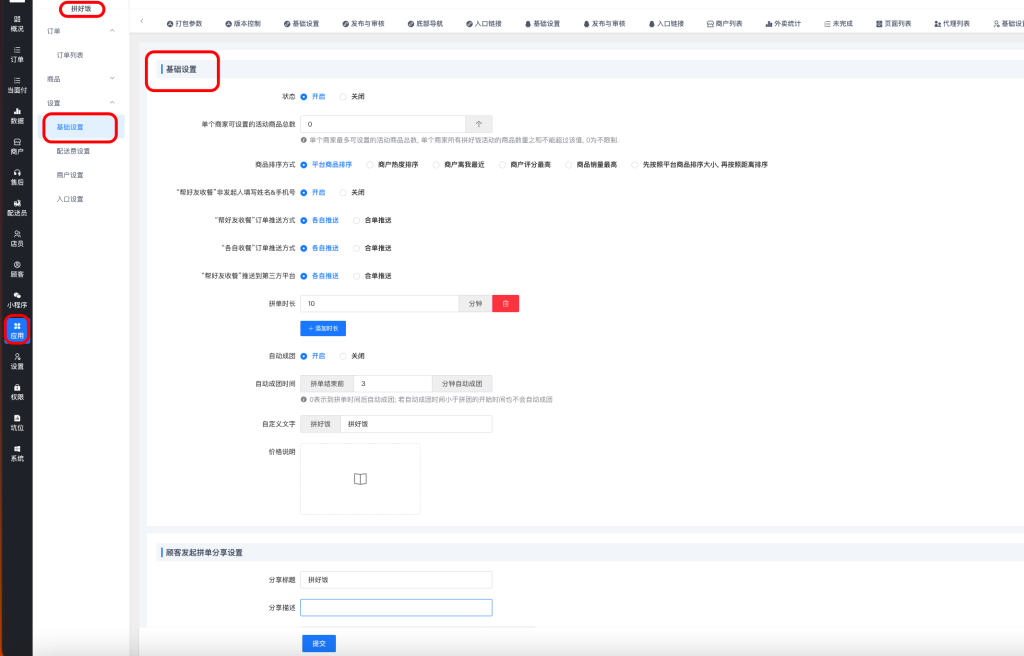Select the 应用 apps icon in sidebar
The height and width of the screenshot is (656, 1024).
[16, 330]
